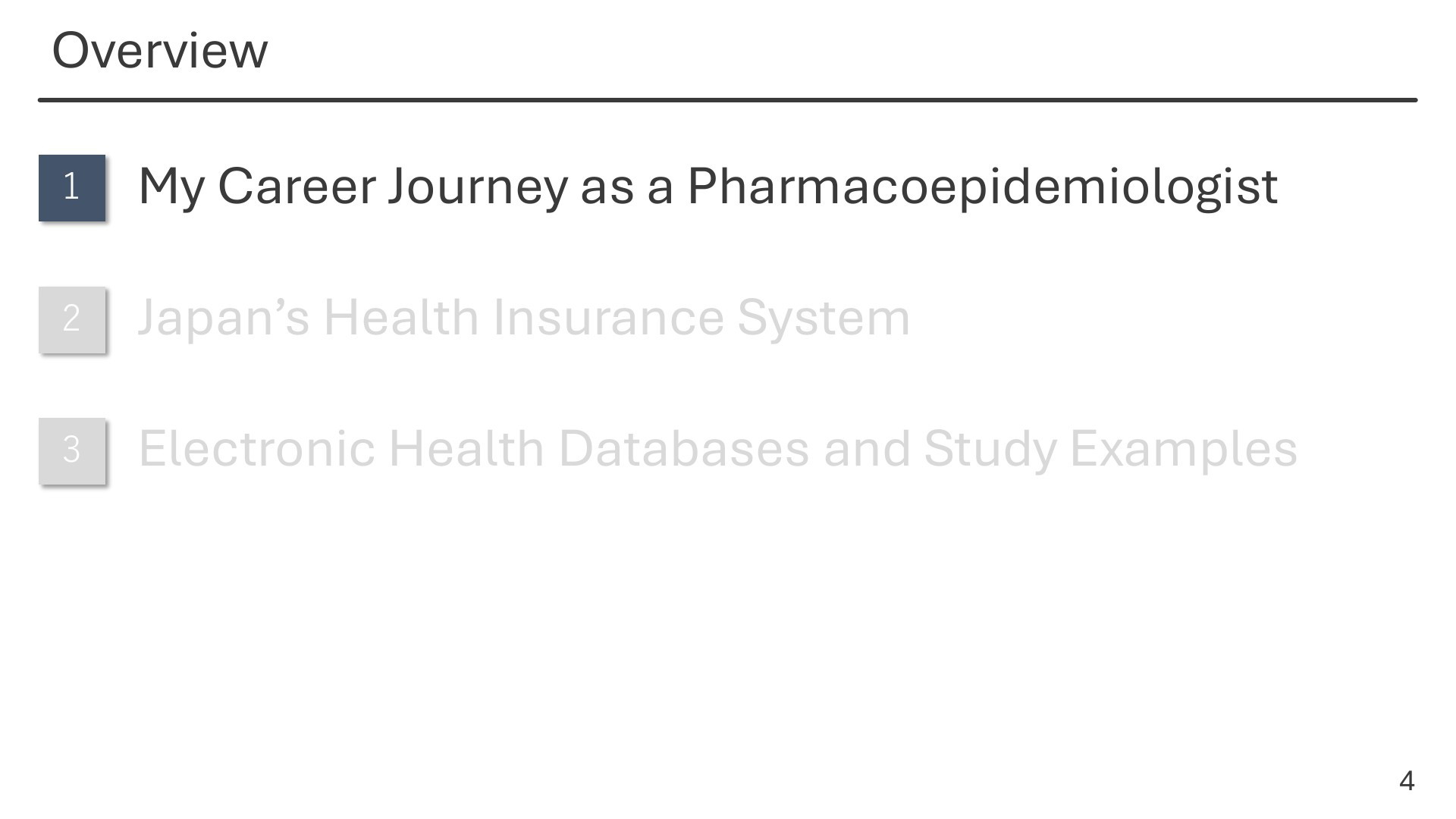1456x819 pixels.
Task: Click the word "Study" in item three
Action: click(990, 450)
